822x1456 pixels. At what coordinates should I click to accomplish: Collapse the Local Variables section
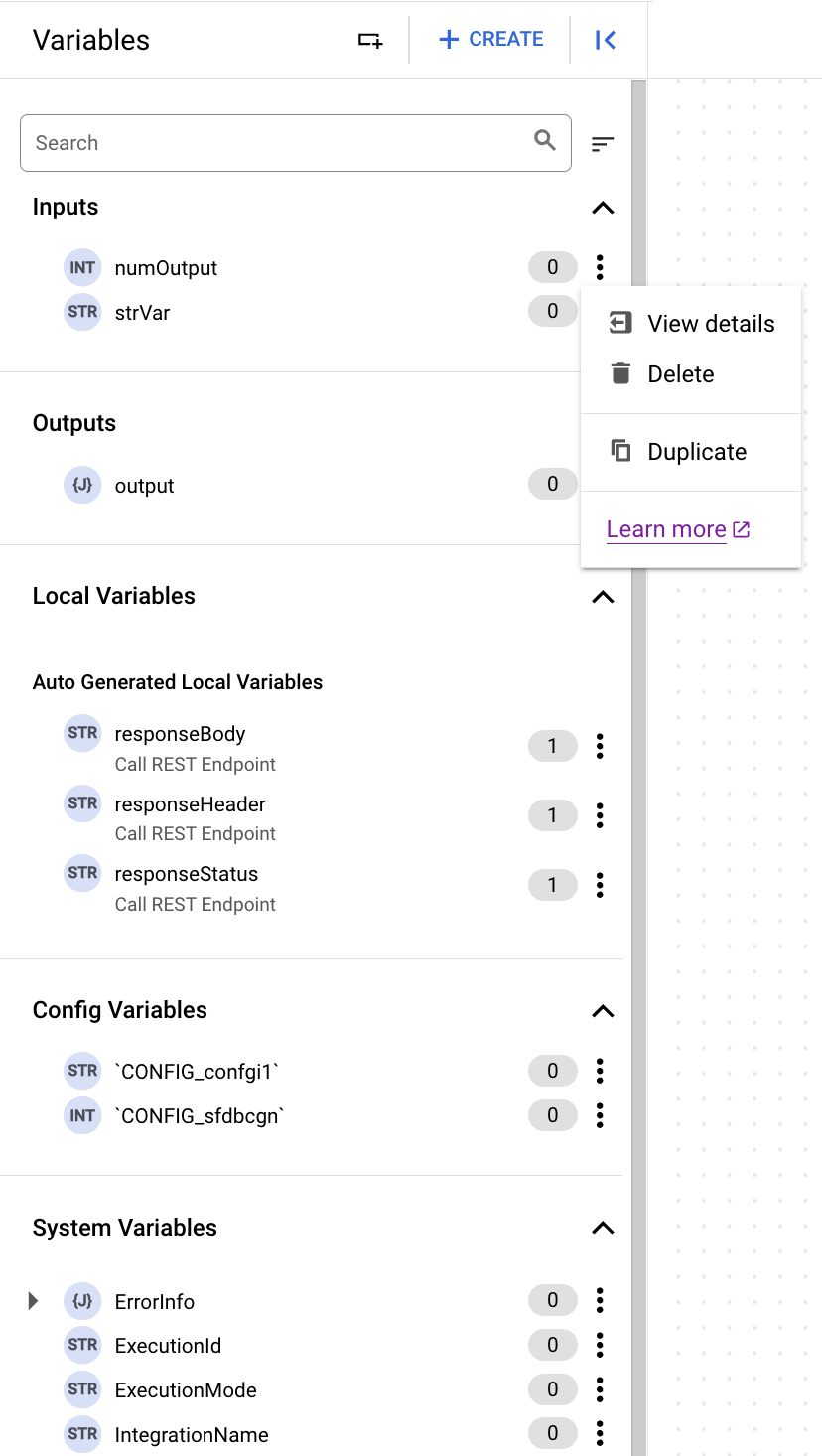tap(603, 597)
